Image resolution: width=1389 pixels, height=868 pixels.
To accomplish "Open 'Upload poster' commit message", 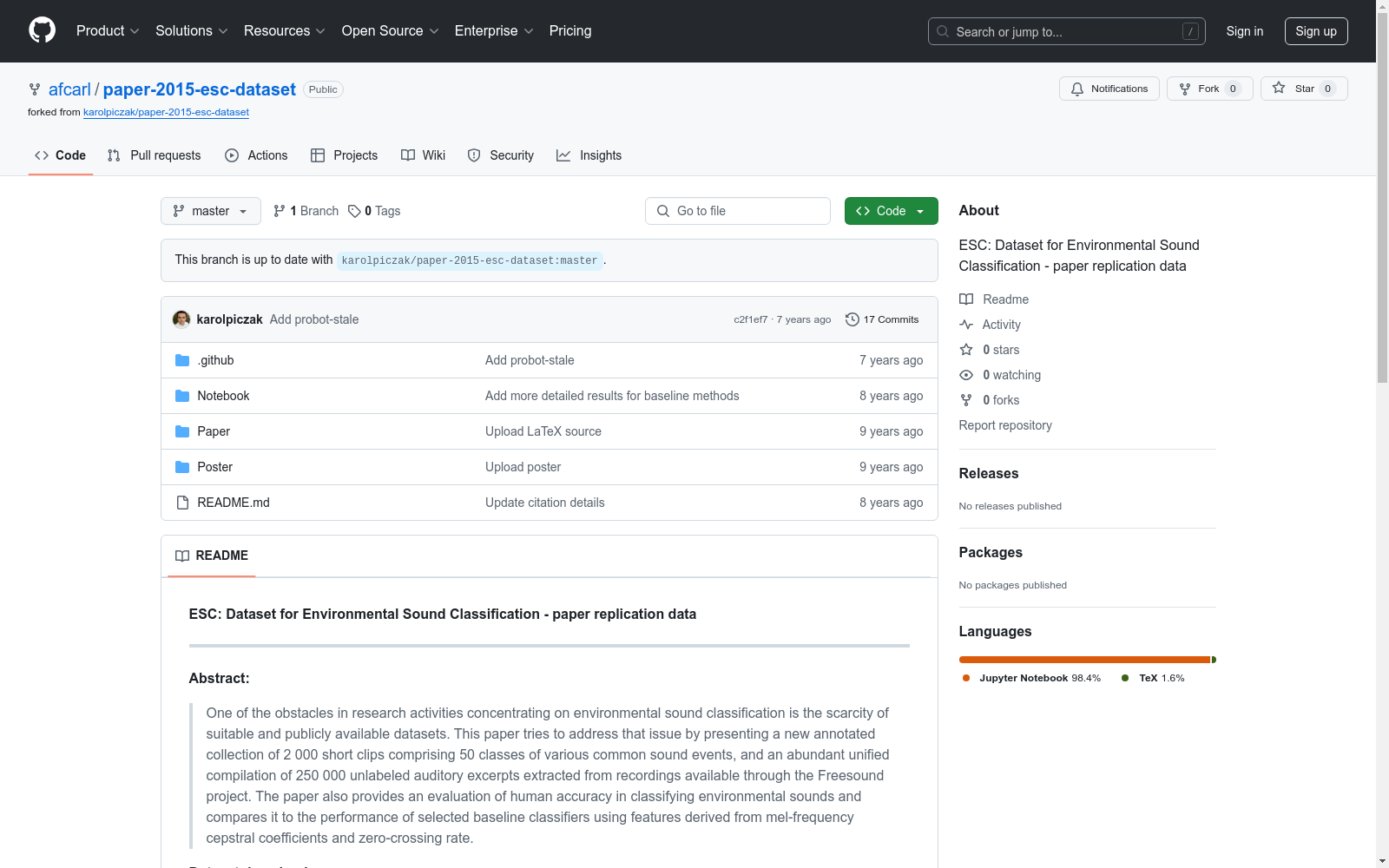I will pyautogui.click(x=523, y=467).
